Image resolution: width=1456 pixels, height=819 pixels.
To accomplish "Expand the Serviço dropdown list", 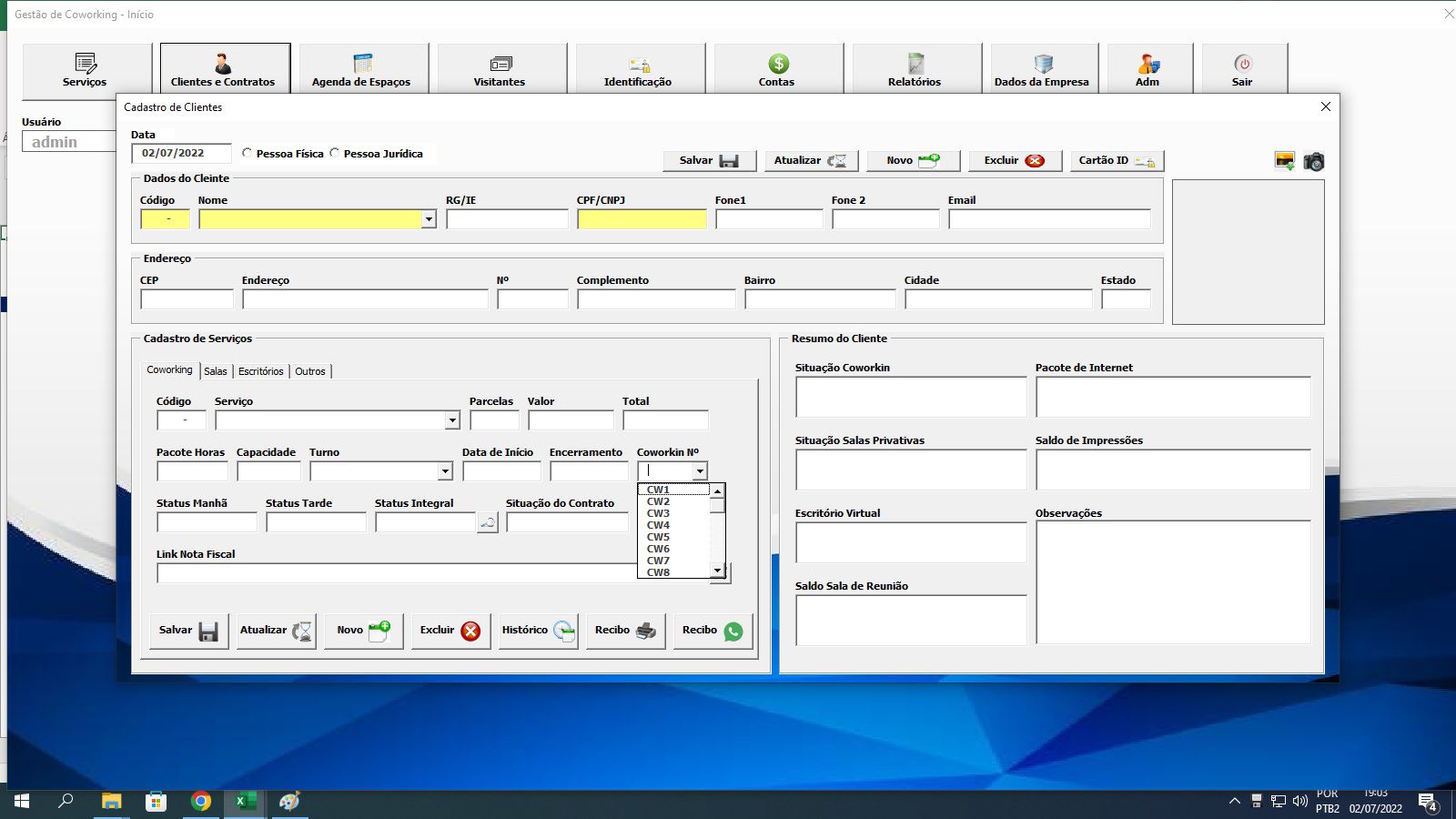I will point(452,420).
